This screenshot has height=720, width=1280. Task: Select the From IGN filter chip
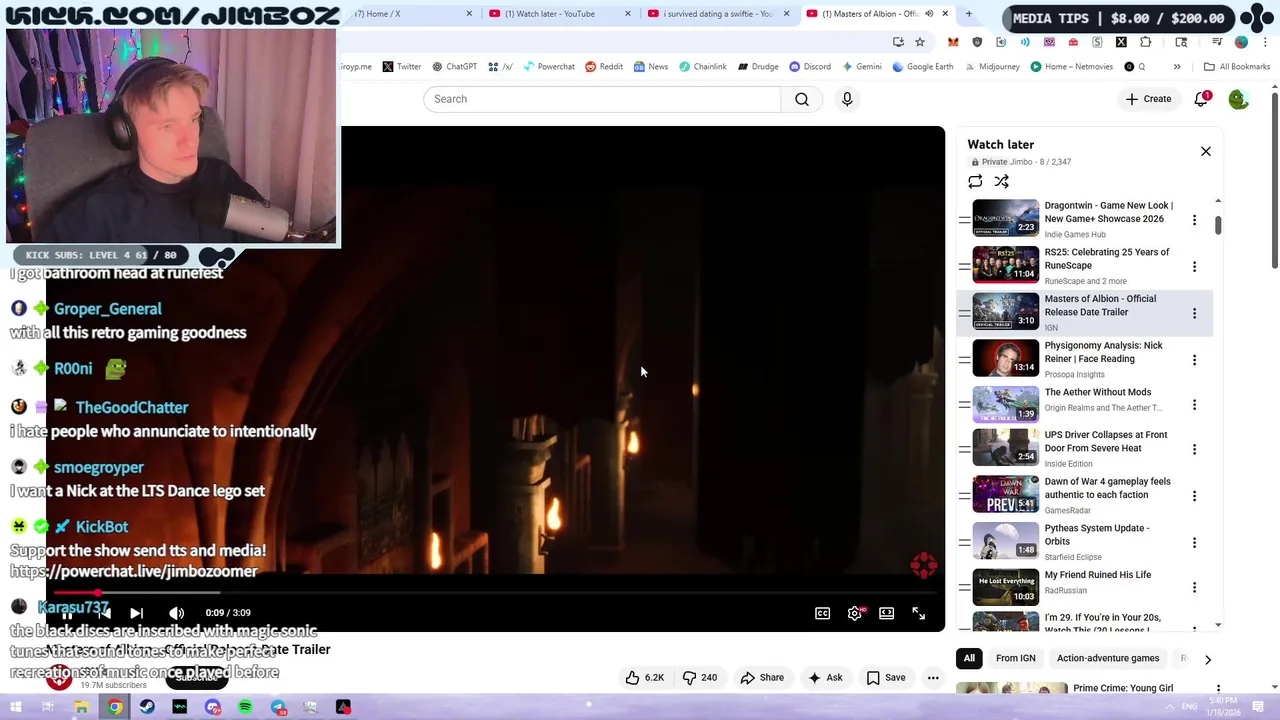1015,658
